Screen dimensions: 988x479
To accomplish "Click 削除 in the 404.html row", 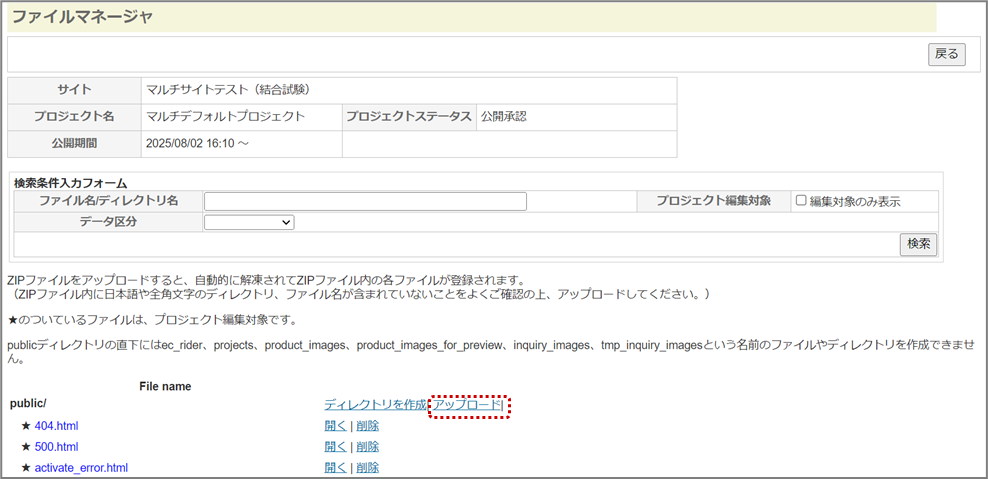I will [367, 426].
